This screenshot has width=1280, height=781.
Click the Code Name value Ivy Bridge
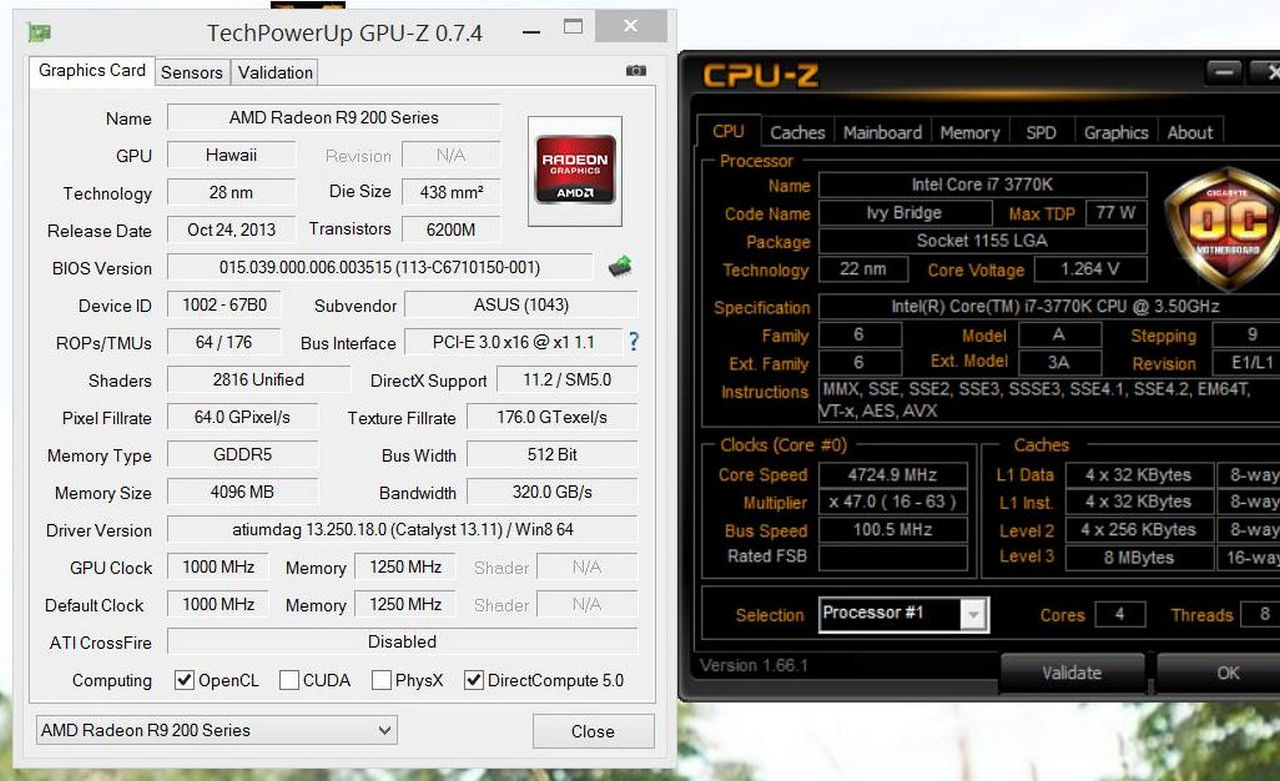904,213
